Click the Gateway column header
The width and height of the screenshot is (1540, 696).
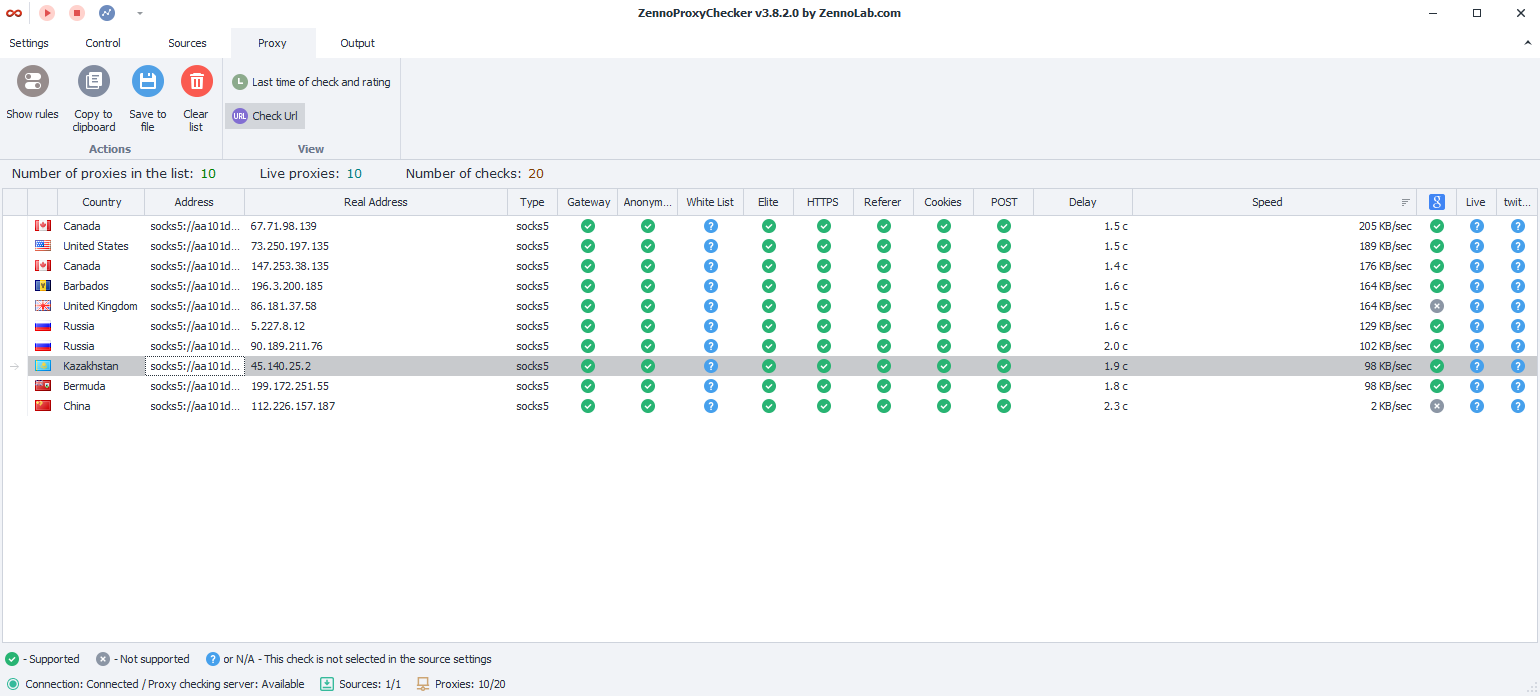(x=588, y=202)
